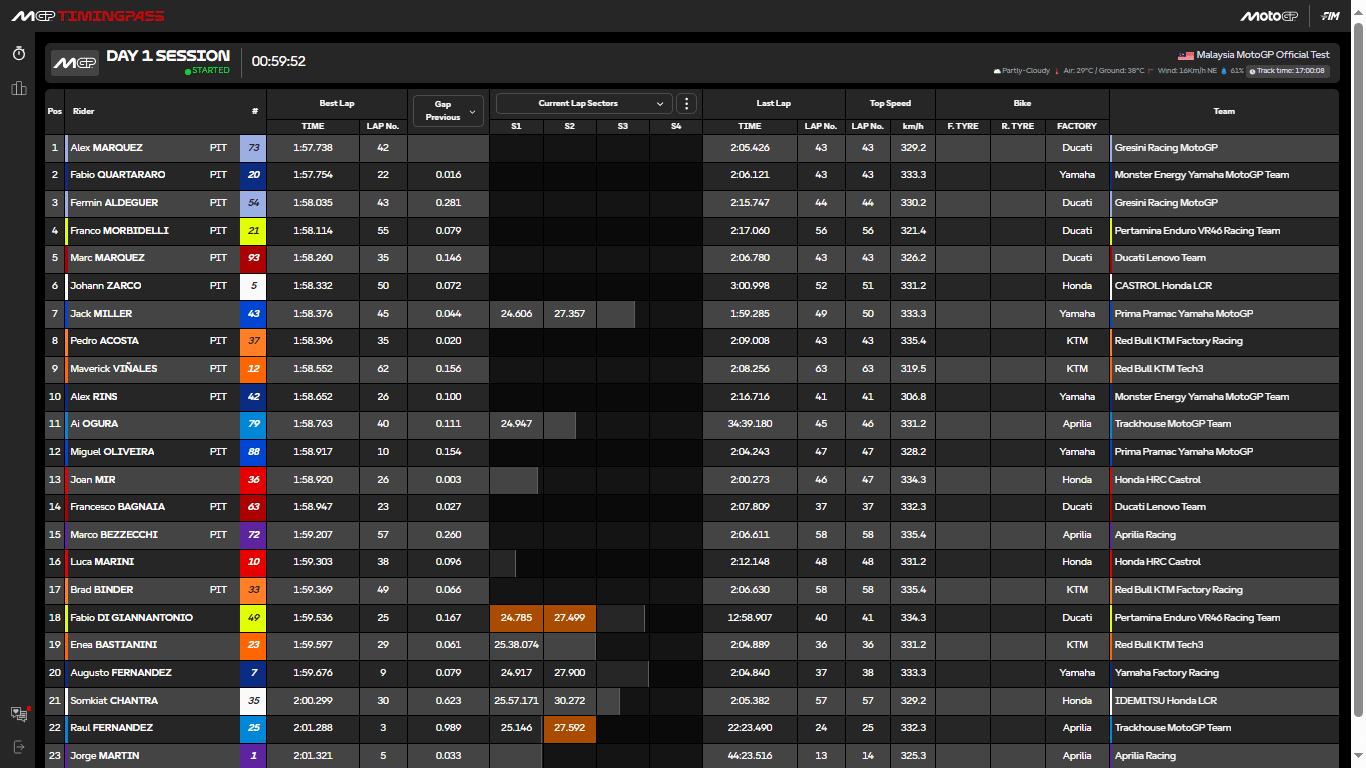1366x768 pixels.
Task: Click the Malaysia flag icon
Action: [x=1186, y=55]
